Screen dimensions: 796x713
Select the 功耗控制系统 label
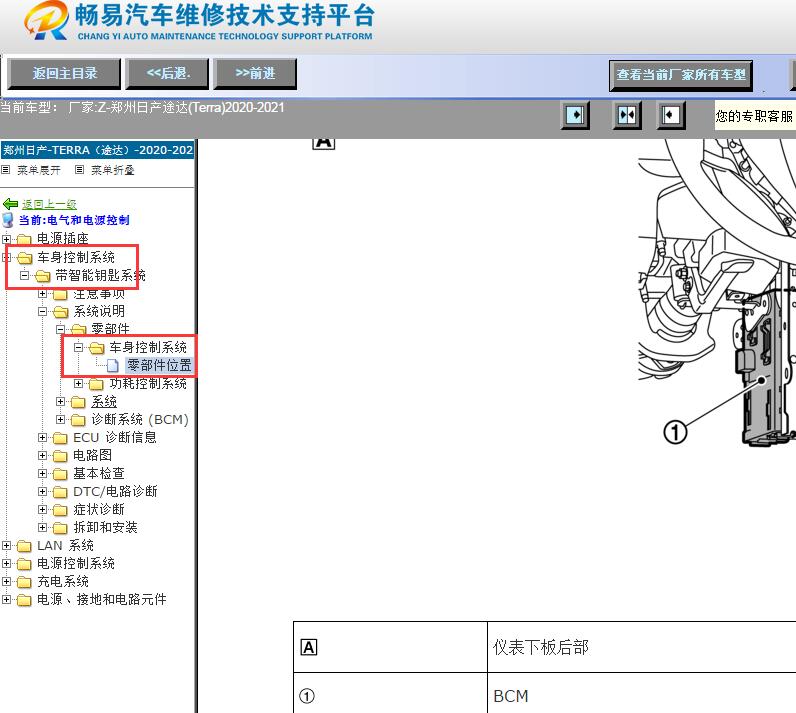[148, 384]
